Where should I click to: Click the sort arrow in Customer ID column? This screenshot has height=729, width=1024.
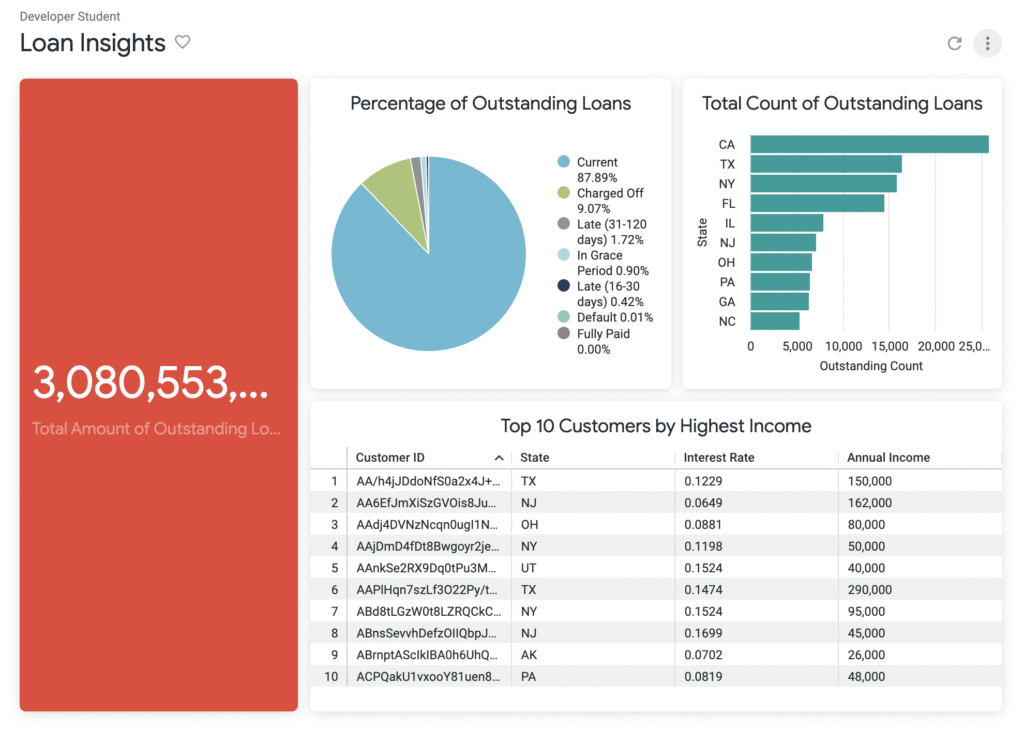(499, 458)
